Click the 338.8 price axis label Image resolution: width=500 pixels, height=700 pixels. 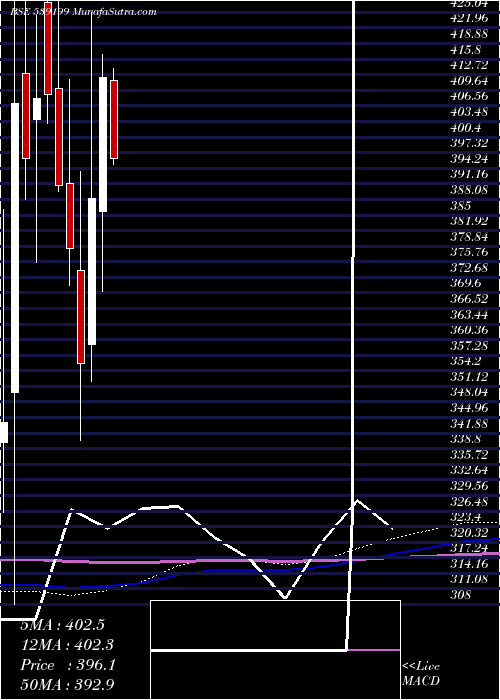[x=465, y=439]
